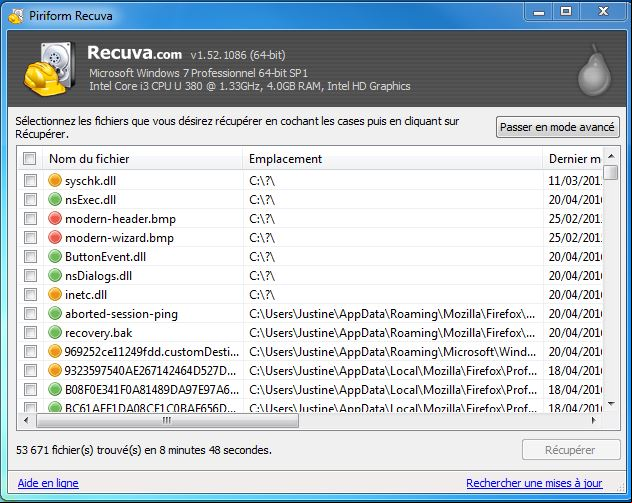Image resolution: width=632 pixels, height=503 pixels.
Task: Select the syschk.dll file name
Action: point(90,181)
